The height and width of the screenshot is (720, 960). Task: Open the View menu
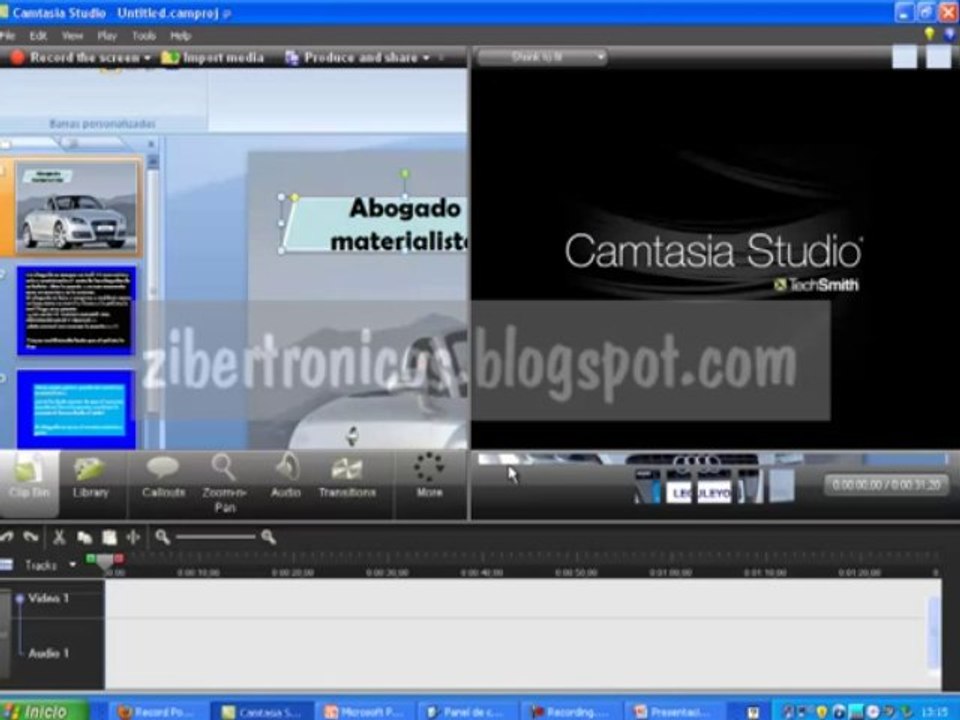point(72,36)
